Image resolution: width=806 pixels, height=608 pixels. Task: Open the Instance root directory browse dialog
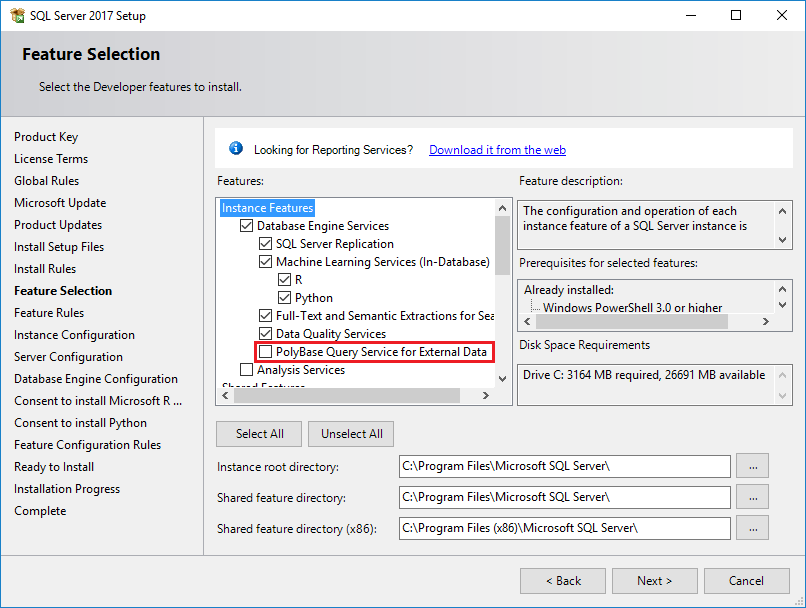point(753,466)
